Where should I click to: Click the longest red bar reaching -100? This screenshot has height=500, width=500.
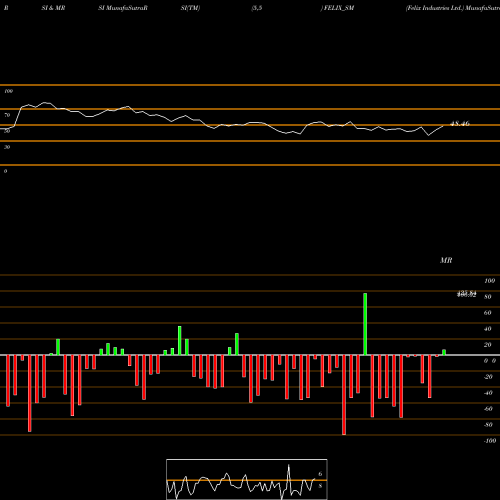pyautogui.click(x=344, y=395)
